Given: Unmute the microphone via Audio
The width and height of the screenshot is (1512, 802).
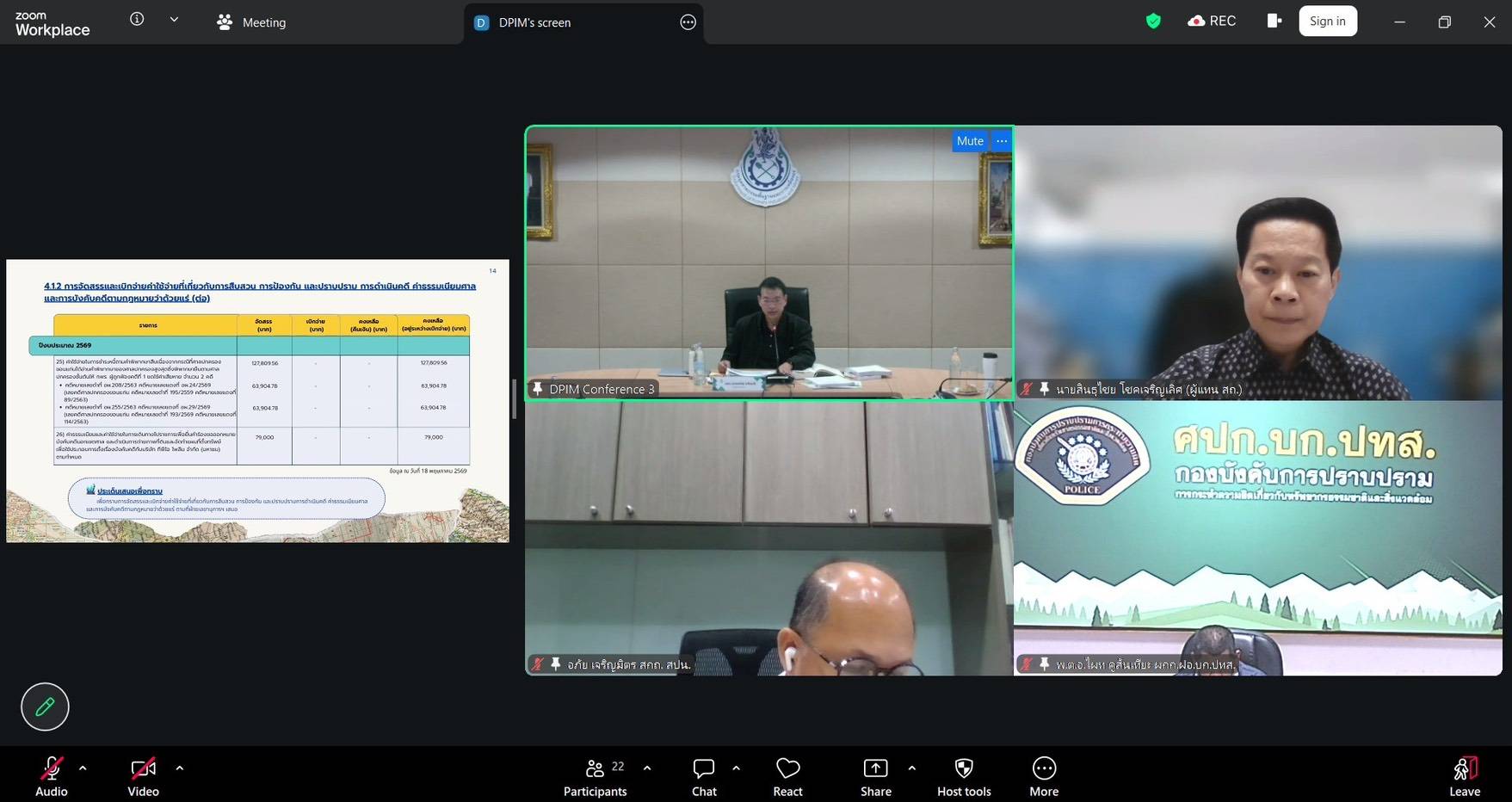Looking at the screenshot, I should click(x=52, y=776).
